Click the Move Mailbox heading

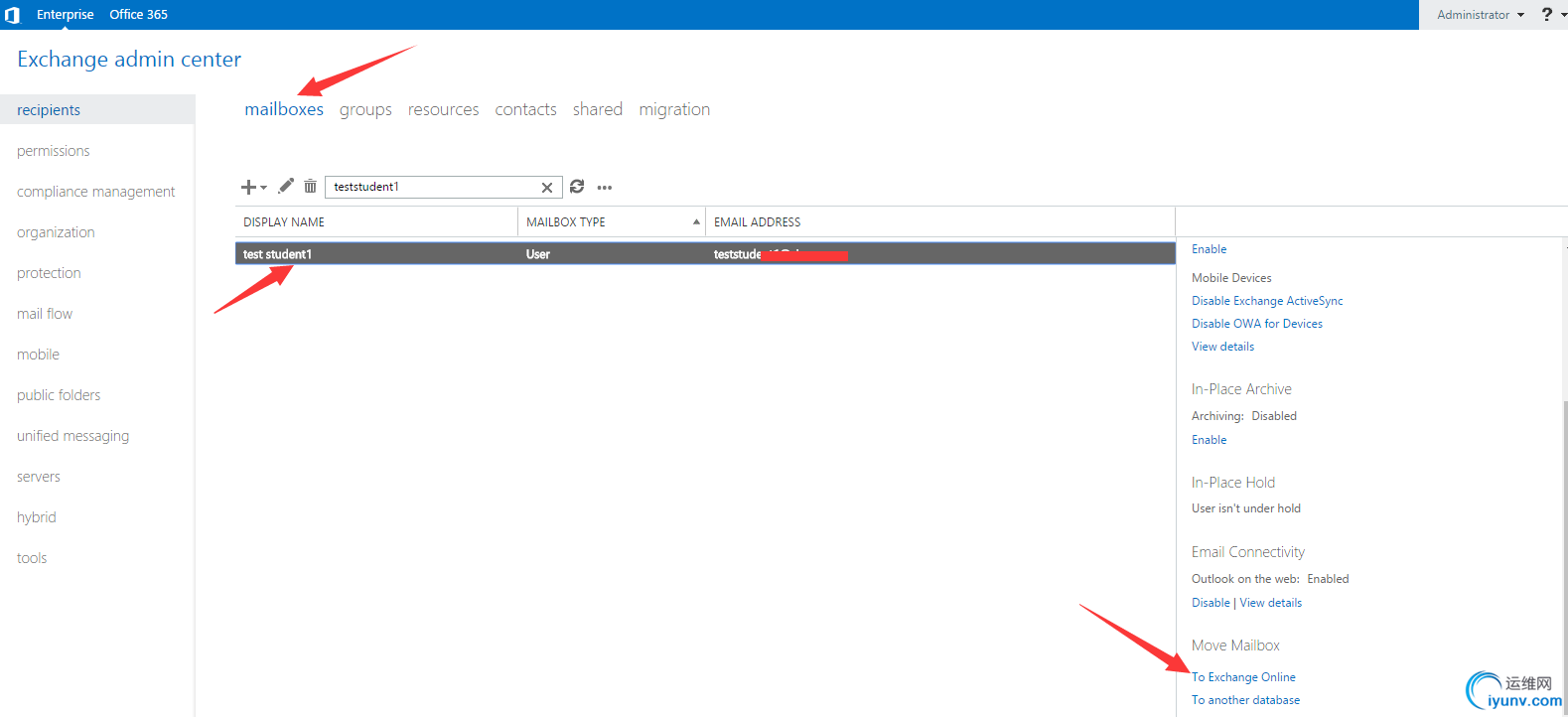(x=1235, y=645)
